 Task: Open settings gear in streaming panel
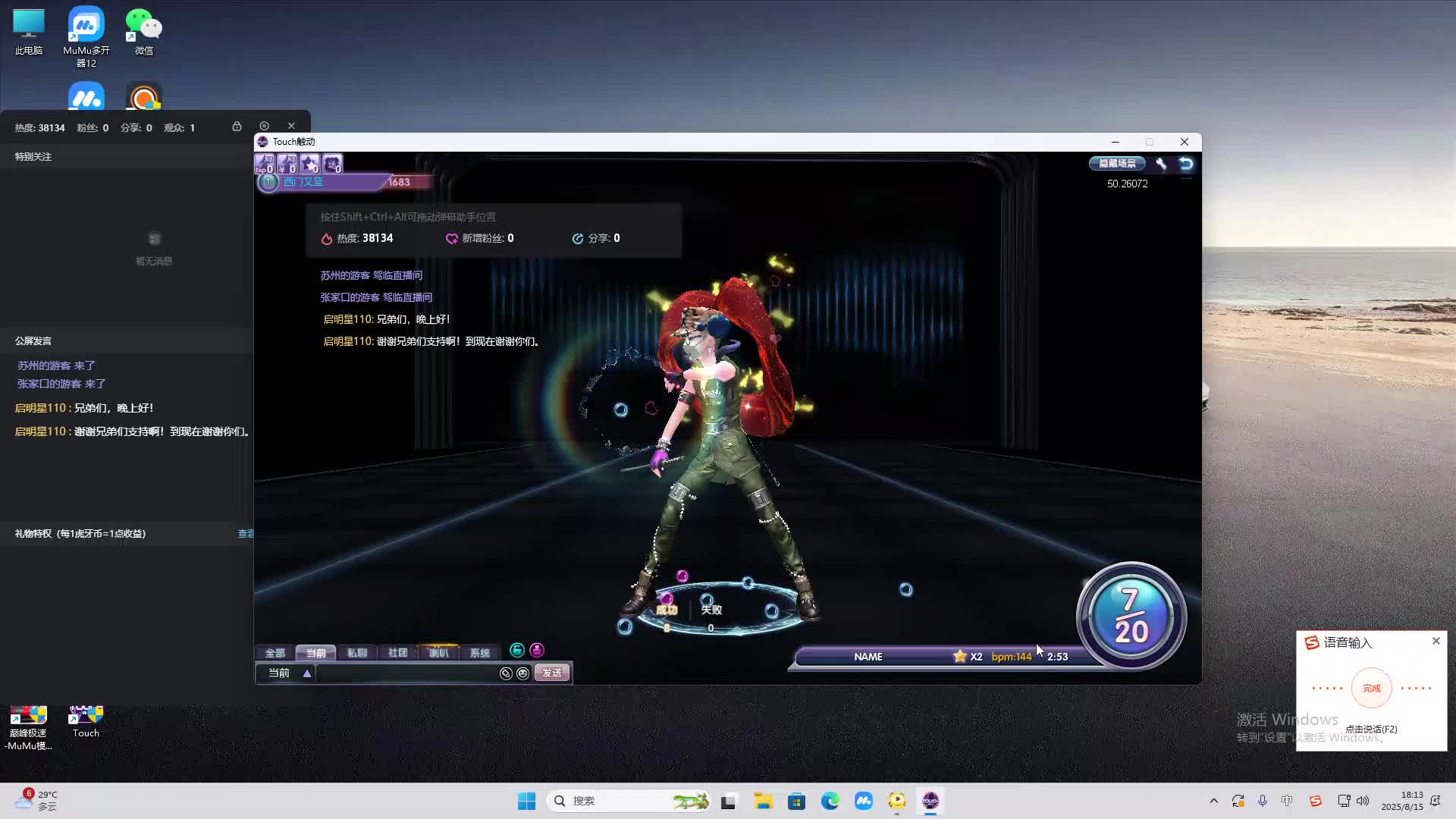coord(264,126)
